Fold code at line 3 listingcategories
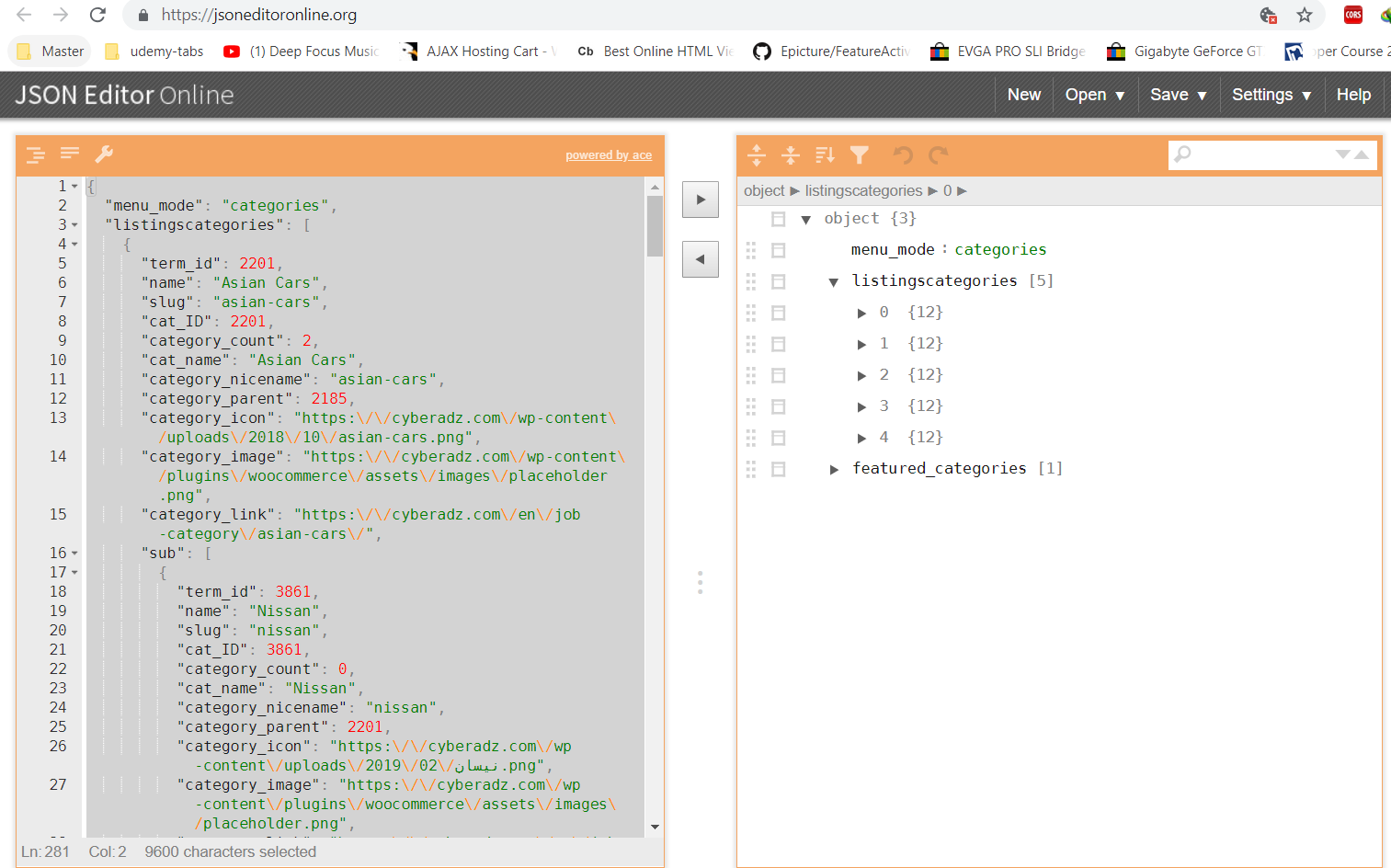 coord(74,225)
